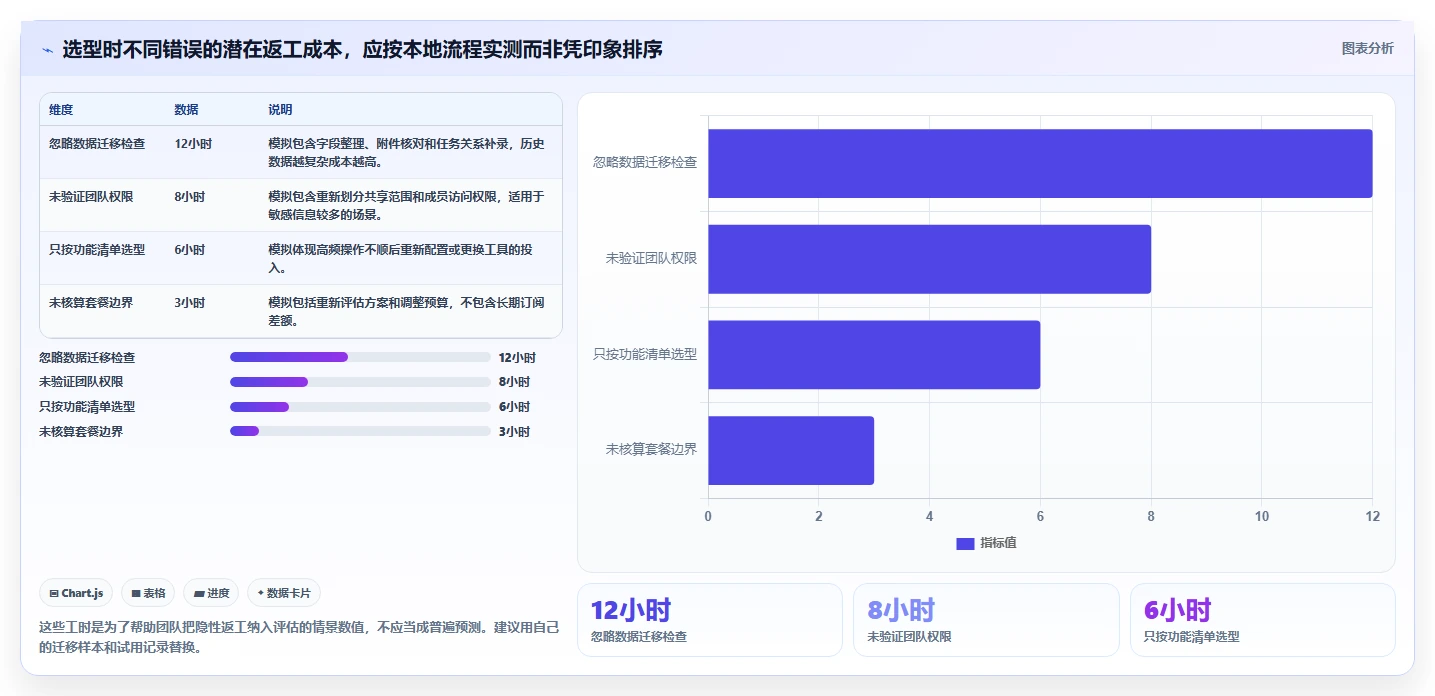Click the shortest chart bar, 未核算套餐边界

point(791,450)
